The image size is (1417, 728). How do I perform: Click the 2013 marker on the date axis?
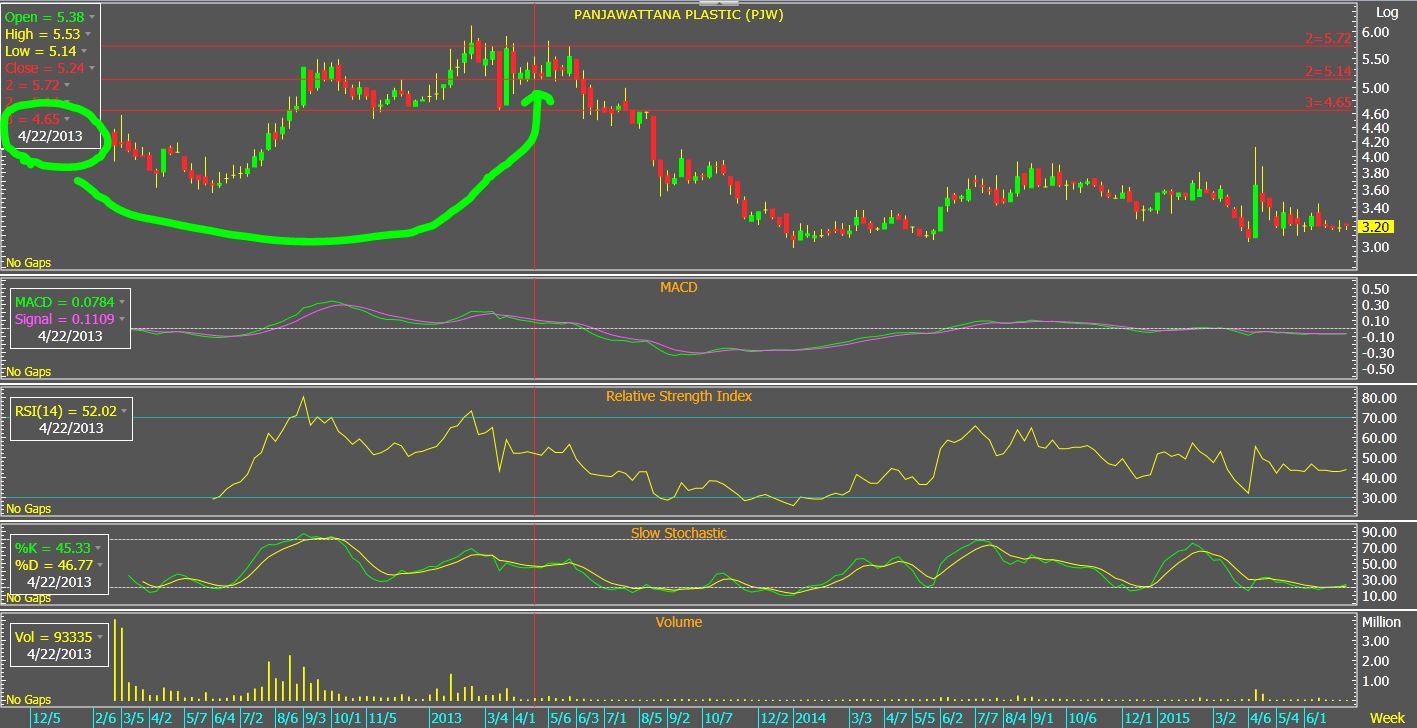click(446, 718)
